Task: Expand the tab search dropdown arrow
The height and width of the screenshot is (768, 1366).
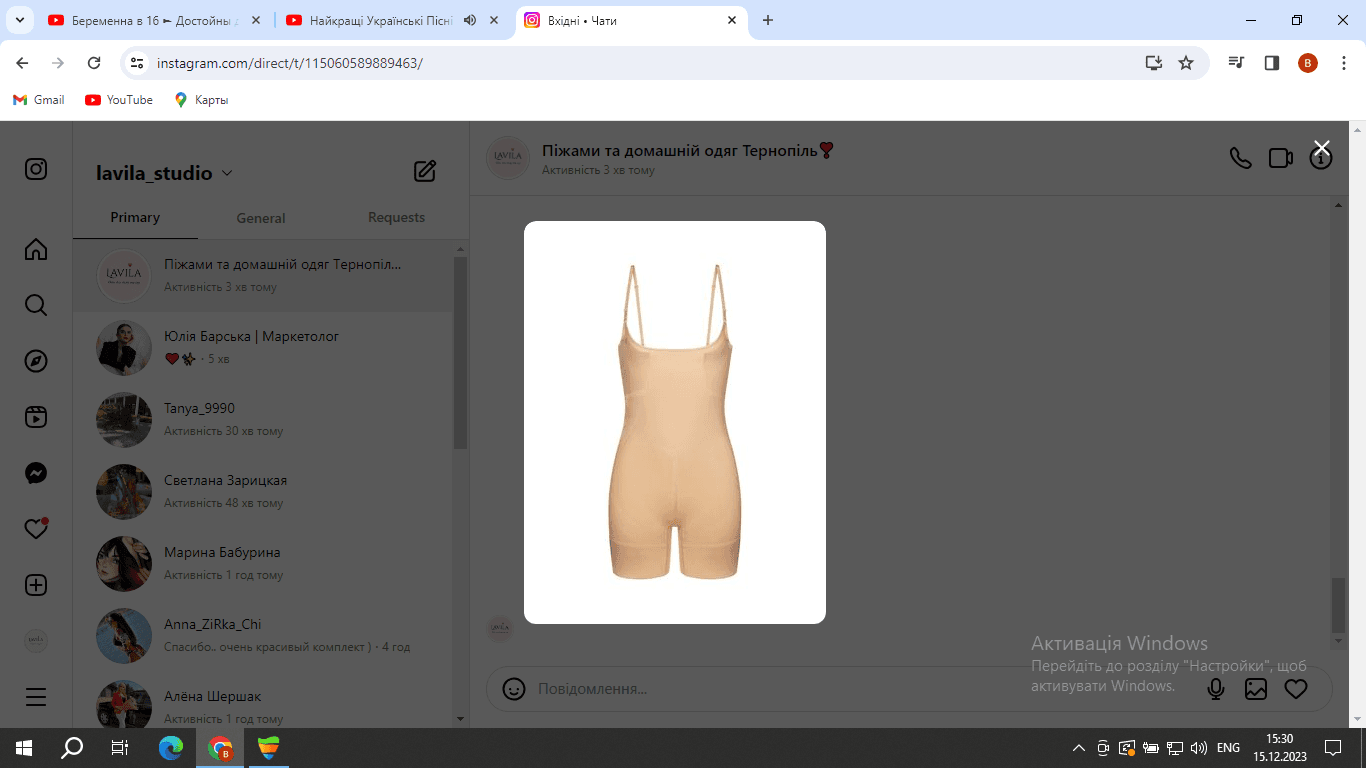Action: [x=19, y=20]
